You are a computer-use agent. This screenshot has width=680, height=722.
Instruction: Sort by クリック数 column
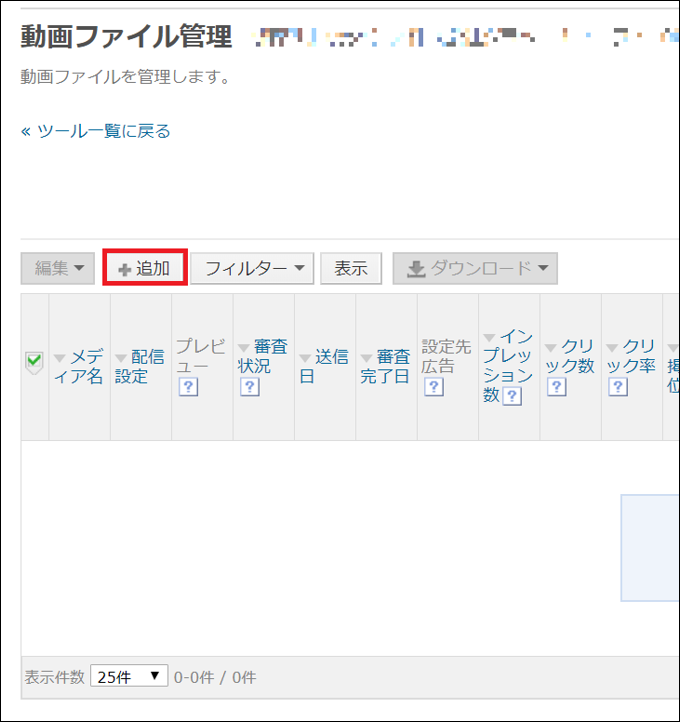(x=570, y=356)
